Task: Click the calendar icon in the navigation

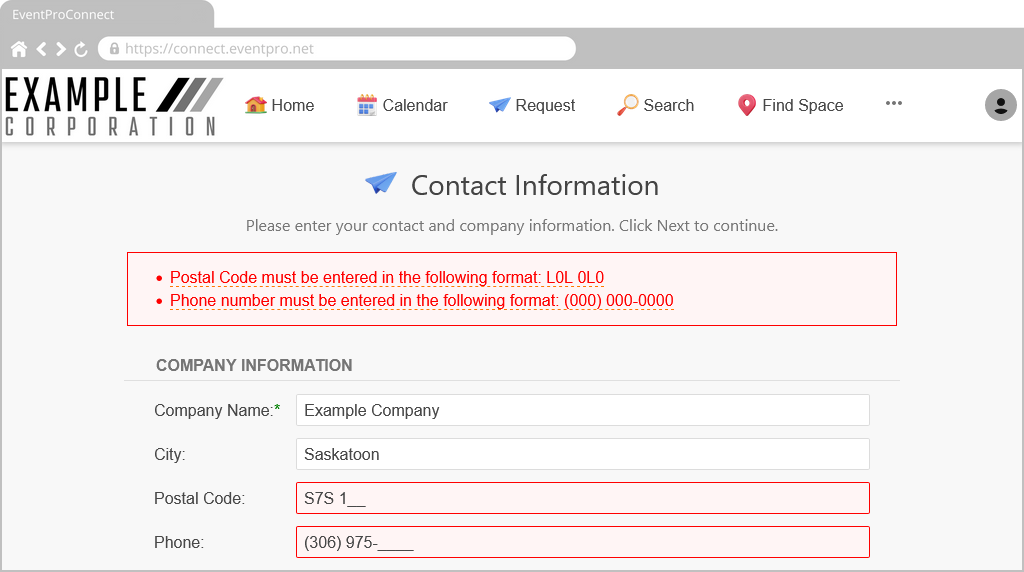Action: point(367,104)
